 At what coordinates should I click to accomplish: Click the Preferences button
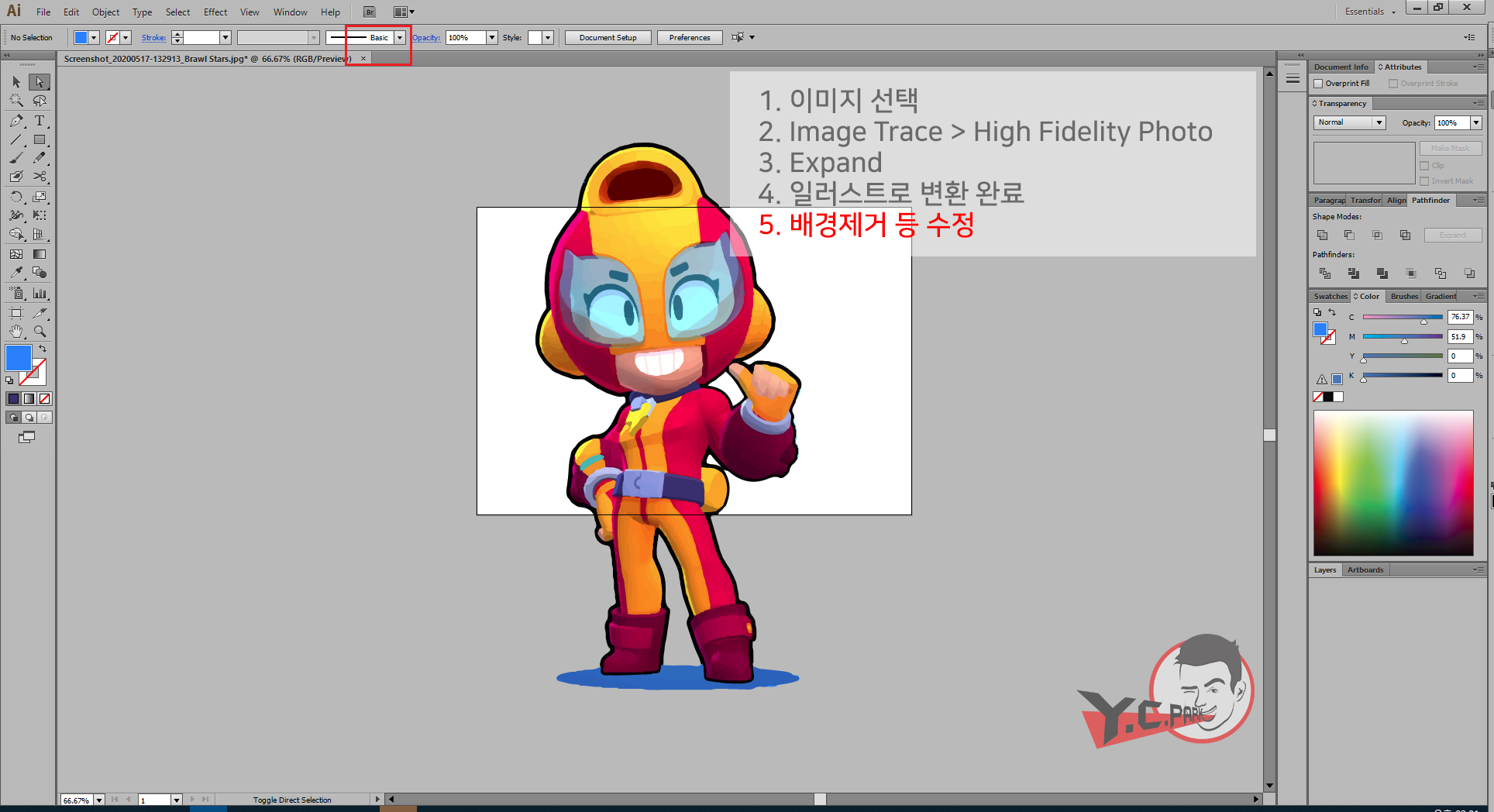(x=690, y=37)
